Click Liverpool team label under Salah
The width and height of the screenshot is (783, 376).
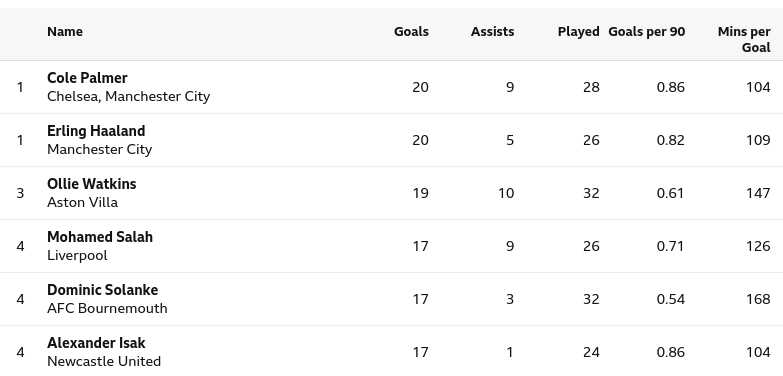coord(77,255)
